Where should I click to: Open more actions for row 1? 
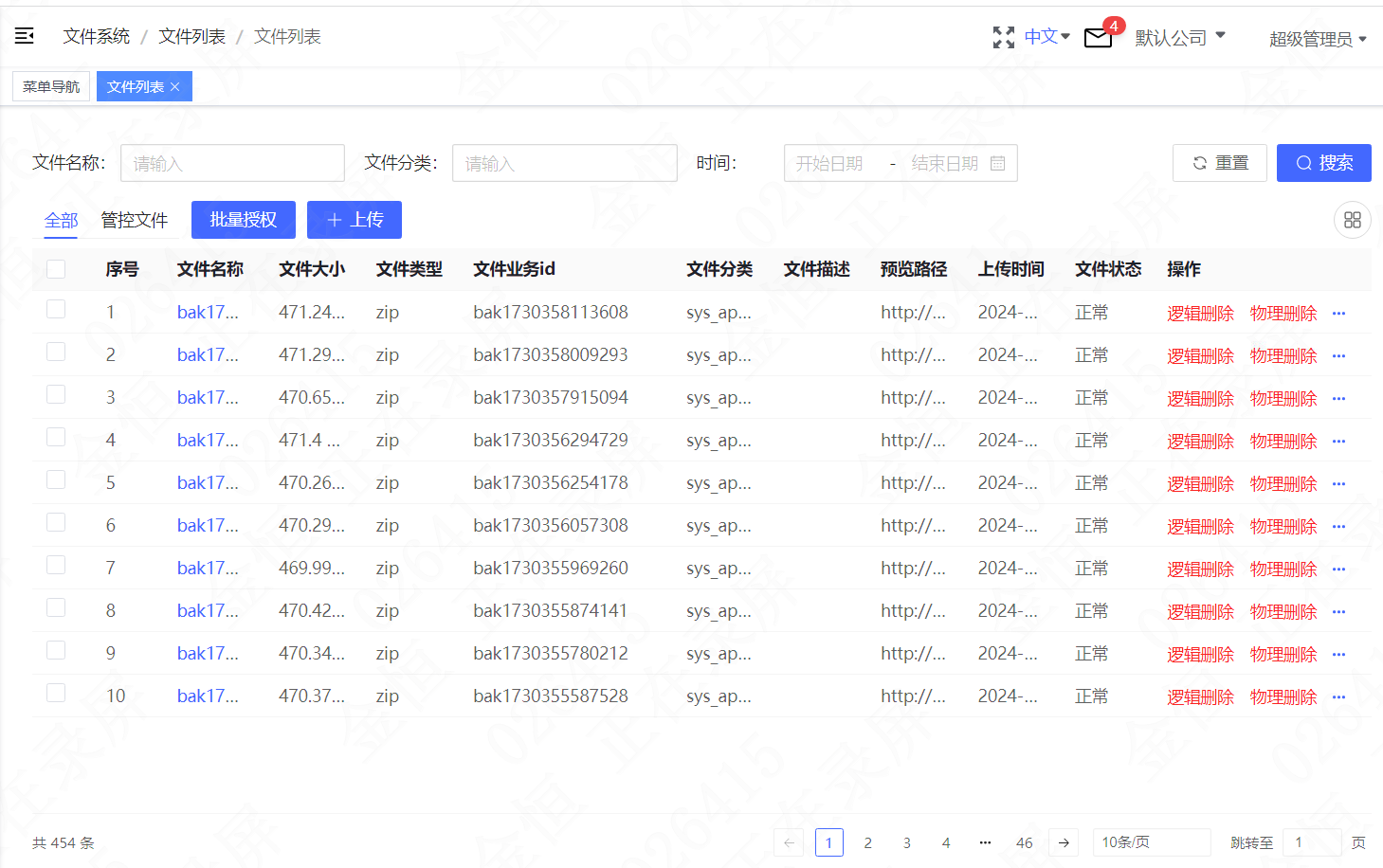pos(1338,313)
